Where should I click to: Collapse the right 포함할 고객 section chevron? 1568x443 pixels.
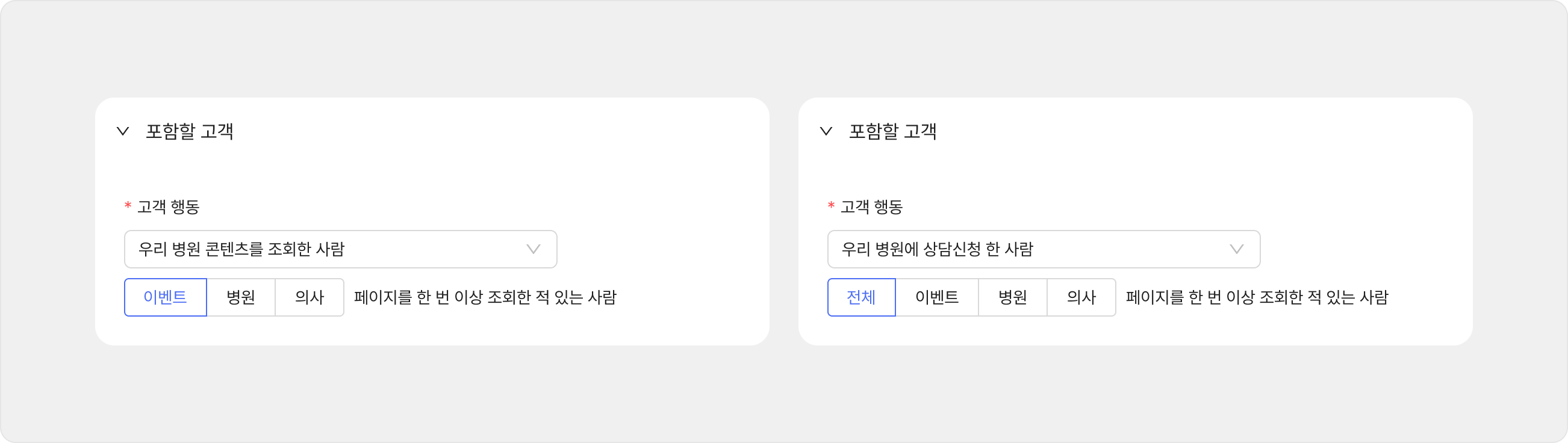(x=826, y=131)
